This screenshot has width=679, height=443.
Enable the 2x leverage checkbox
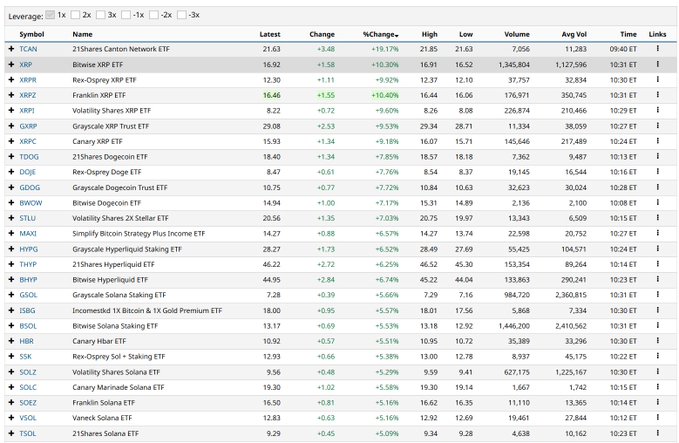(x=75, y=15)
